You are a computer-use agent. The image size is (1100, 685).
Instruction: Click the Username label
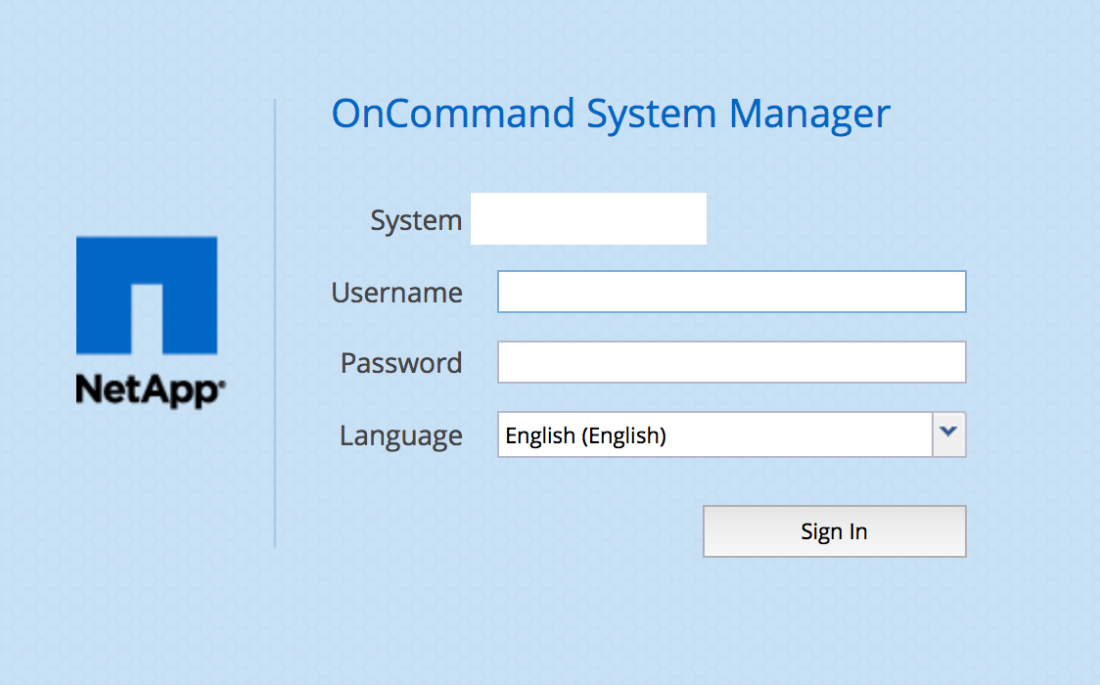[x=396, y=293]
